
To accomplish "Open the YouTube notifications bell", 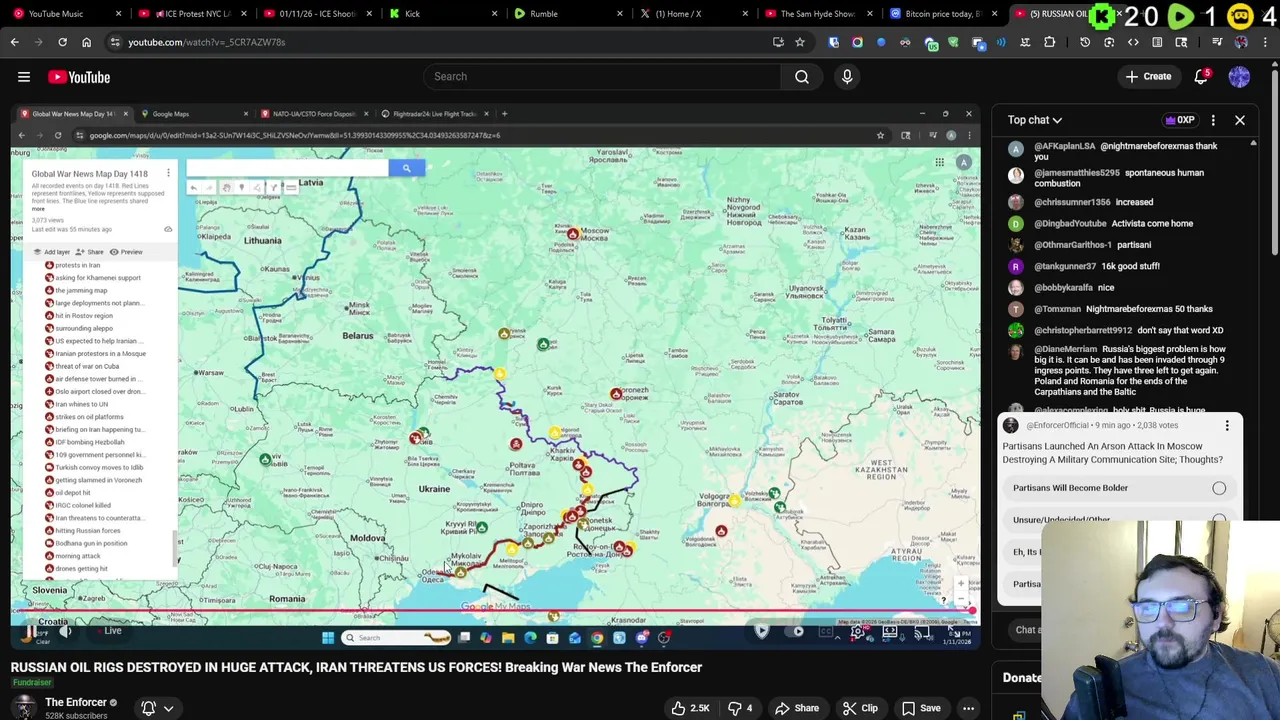I will tap(1201, 77).
